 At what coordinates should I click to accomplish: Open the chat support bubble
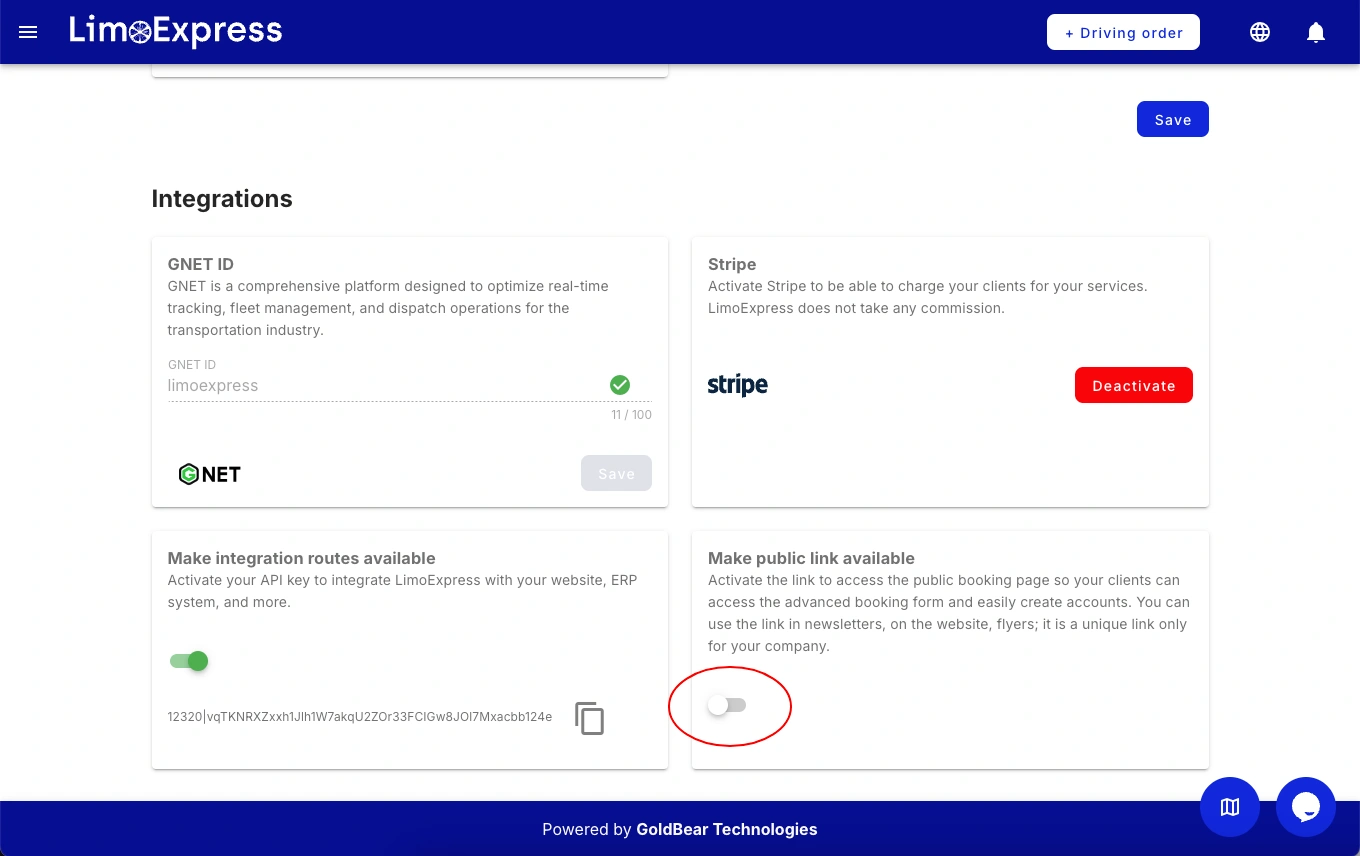[1306, 807]
